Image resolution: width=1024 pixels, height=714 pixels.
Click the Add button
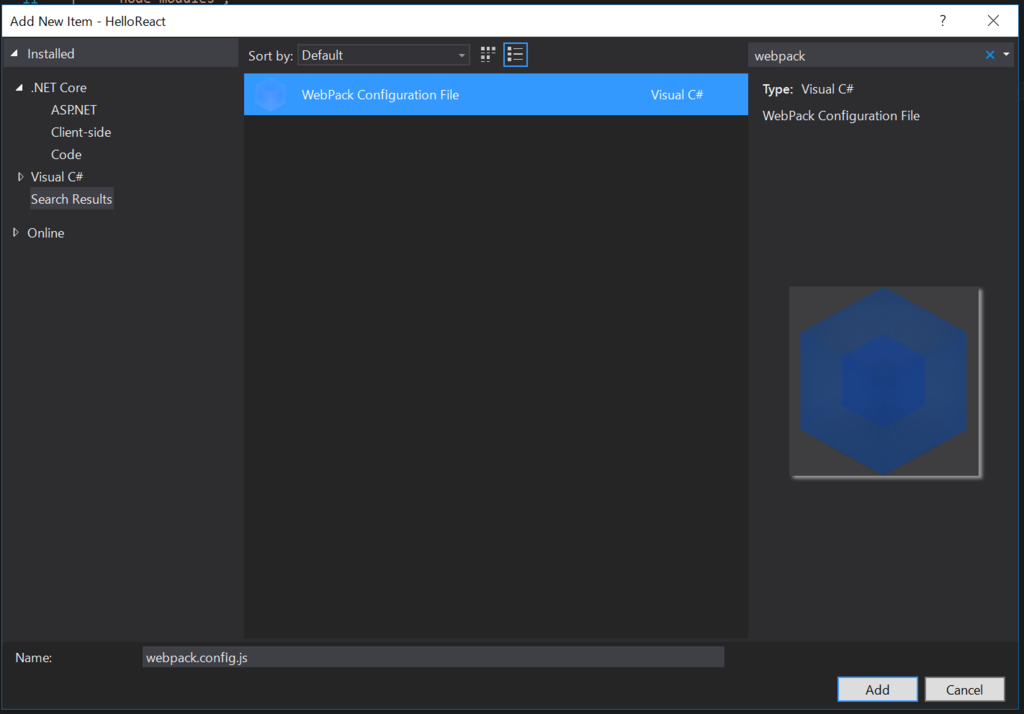coord(877,690)
